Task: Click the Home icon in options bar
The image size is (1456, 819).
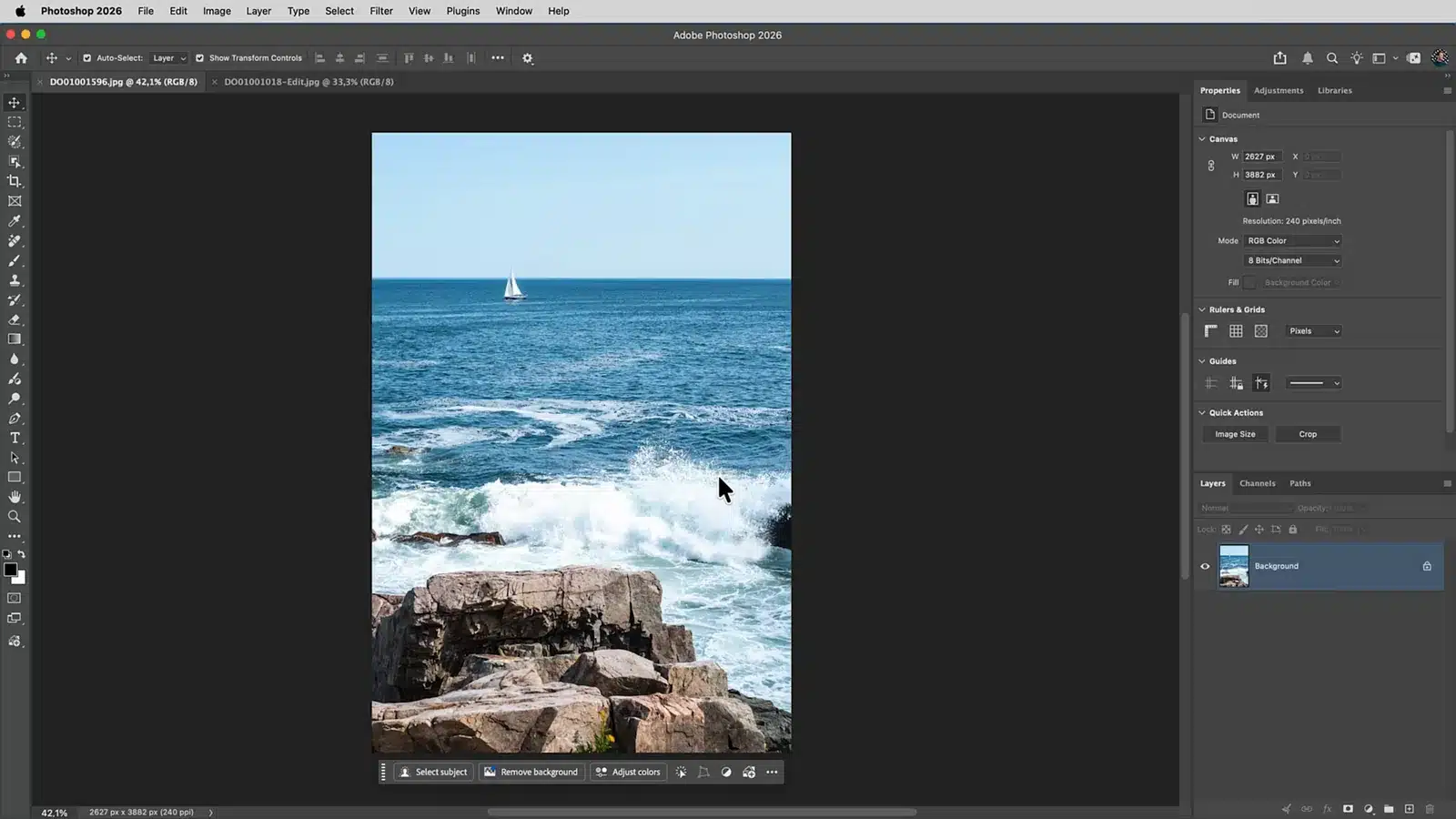Action: (x=21, y=58)
